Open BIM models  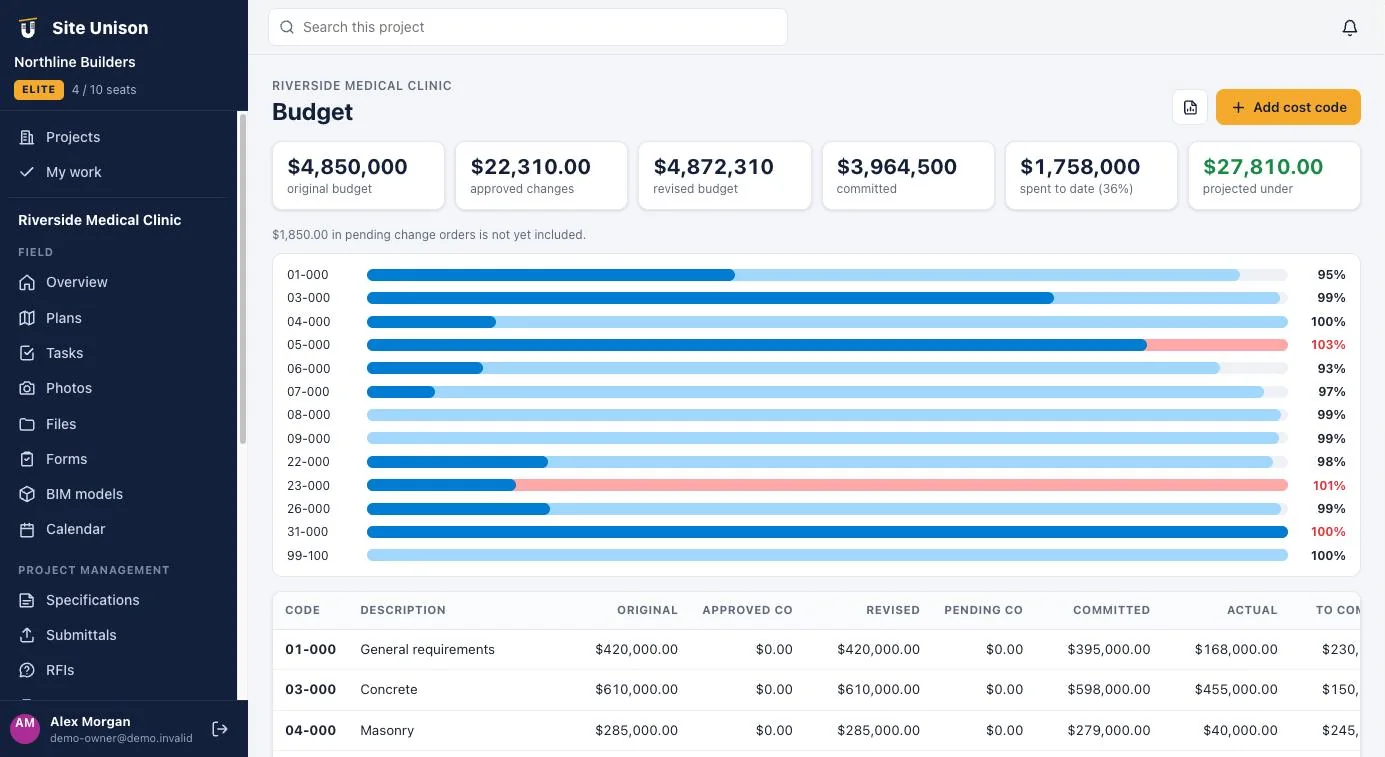tap(120, 494)
